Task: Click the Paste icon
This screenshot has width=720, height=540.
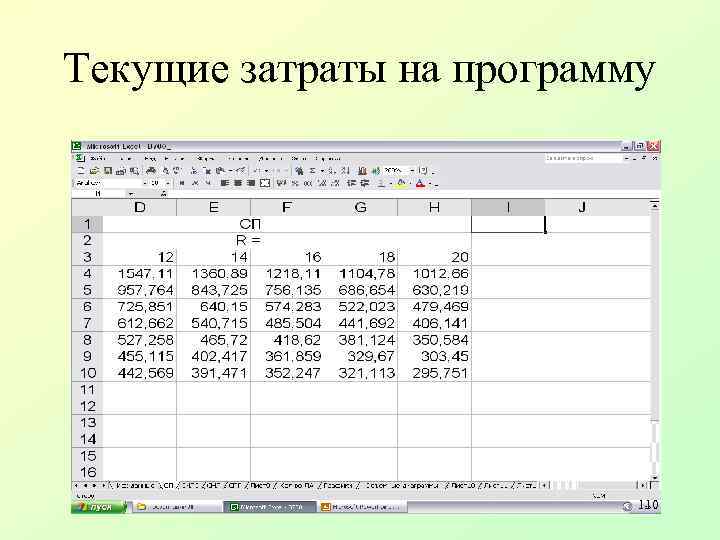Action: [x=219, y=171]
